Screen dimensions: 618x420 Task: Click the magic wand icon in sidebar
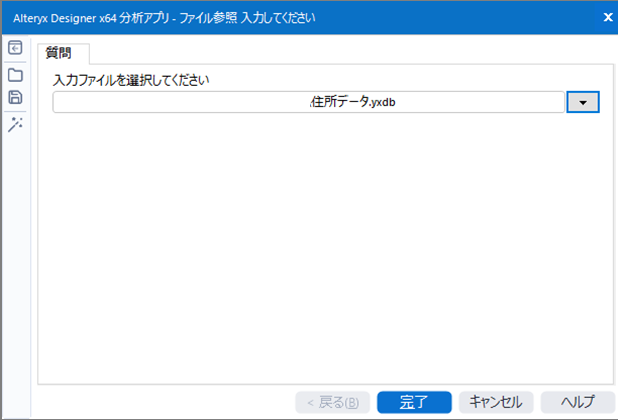click(x=15, y=123)
